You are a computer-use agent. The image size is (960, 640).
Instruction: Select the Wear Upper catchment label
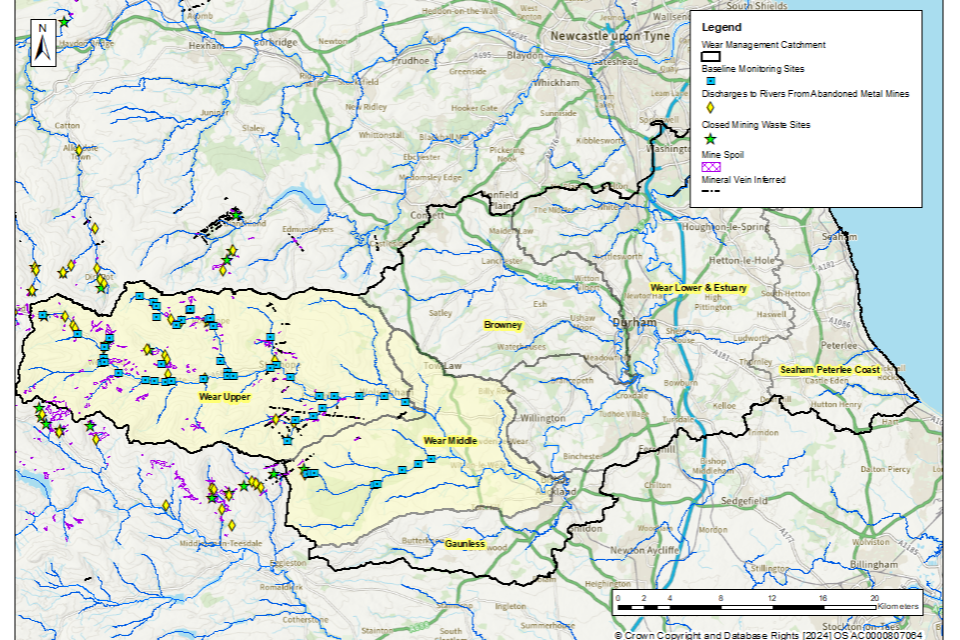(224, 397)
